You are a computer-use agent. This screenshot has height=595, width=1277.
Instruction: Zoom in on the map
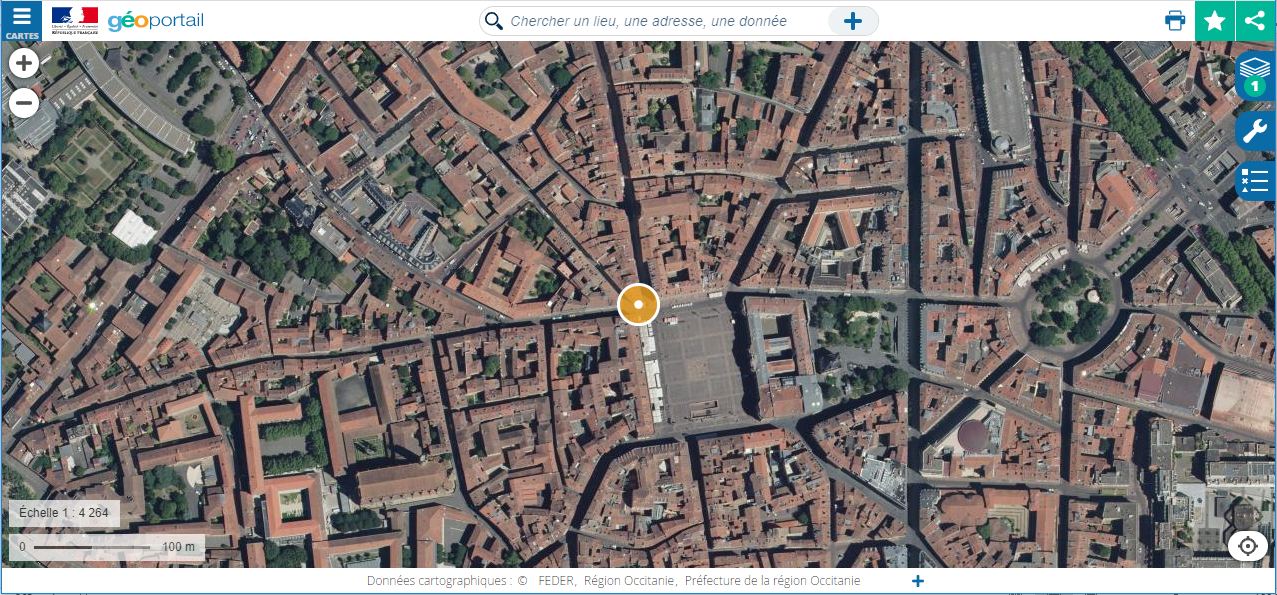[24, 64]
